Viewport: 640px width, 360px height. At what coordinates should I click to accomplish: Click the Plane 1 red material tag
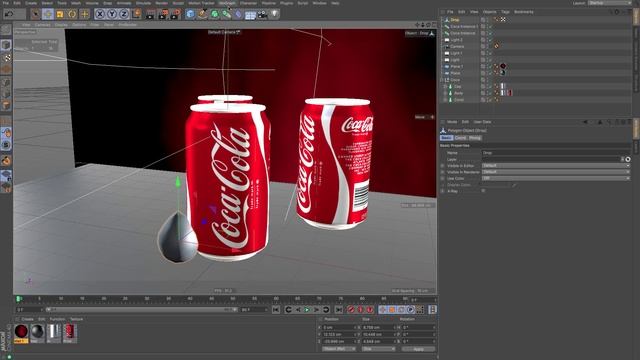(503, 66)
